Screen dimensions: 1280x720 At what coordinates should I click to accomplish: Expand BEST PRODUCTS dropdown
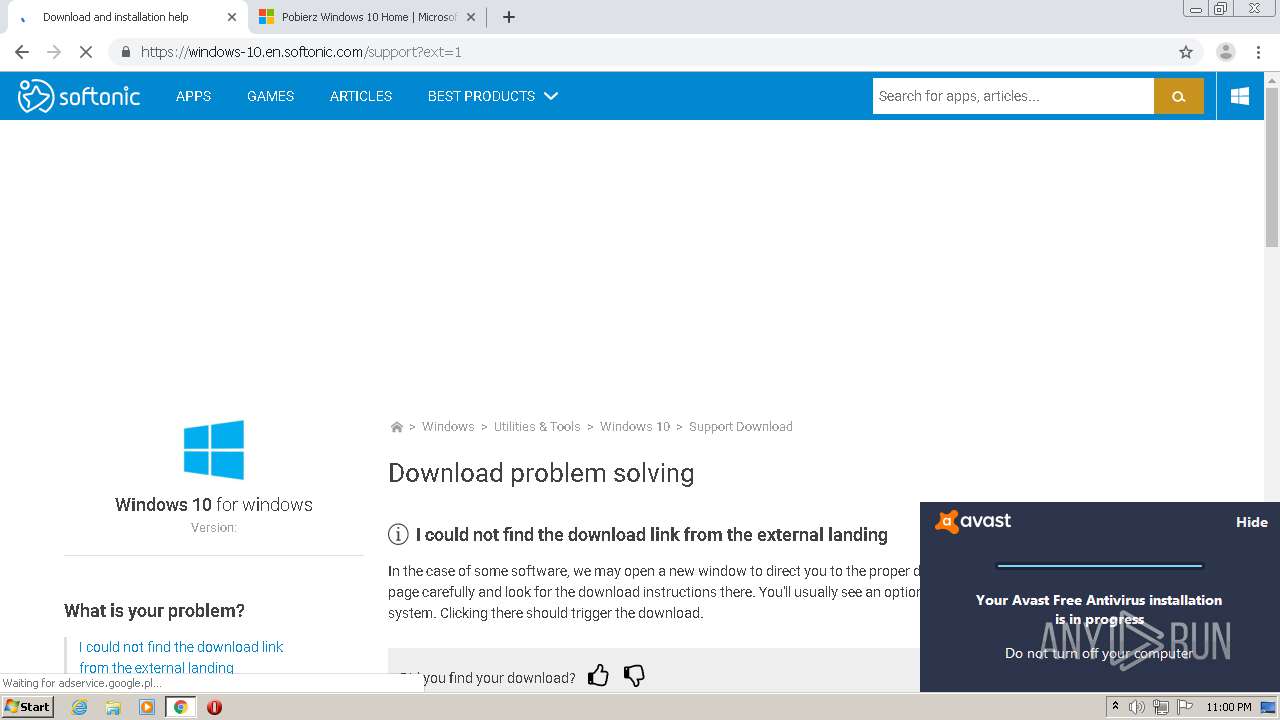[x=492, y=96]
